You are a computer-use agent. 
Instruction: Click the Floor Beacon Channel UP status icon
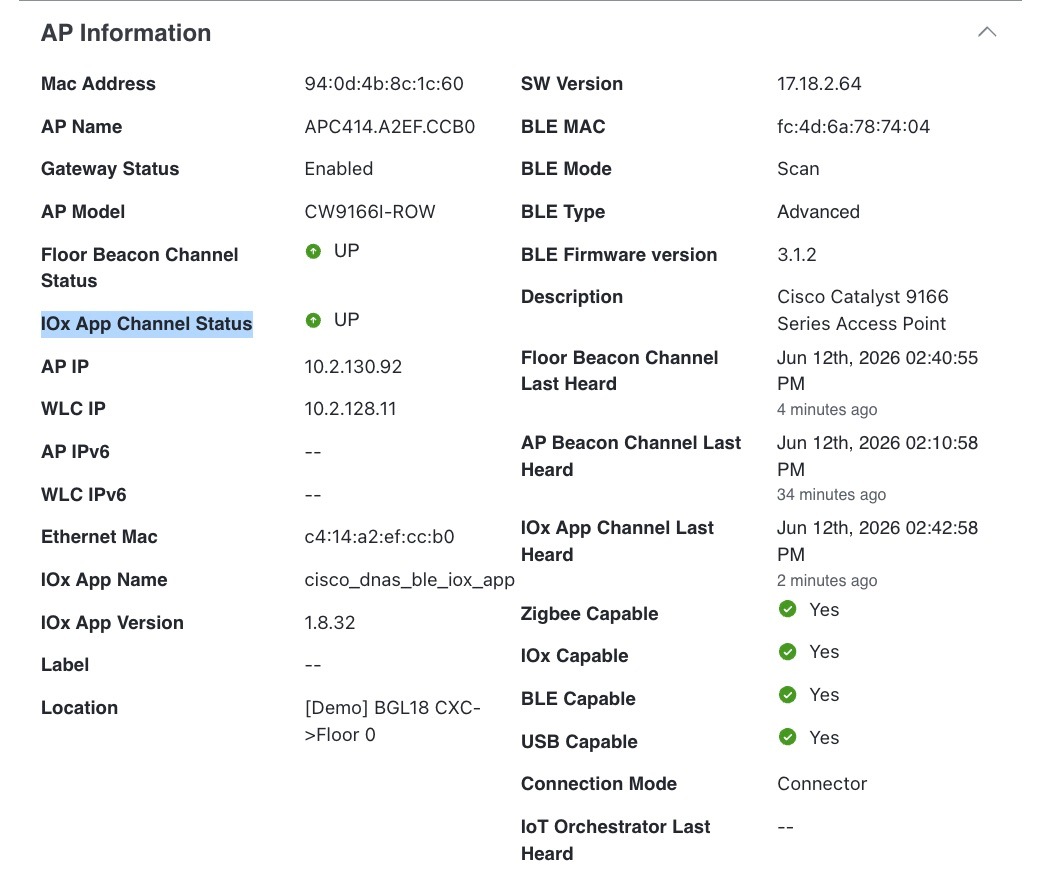[313, 251]
